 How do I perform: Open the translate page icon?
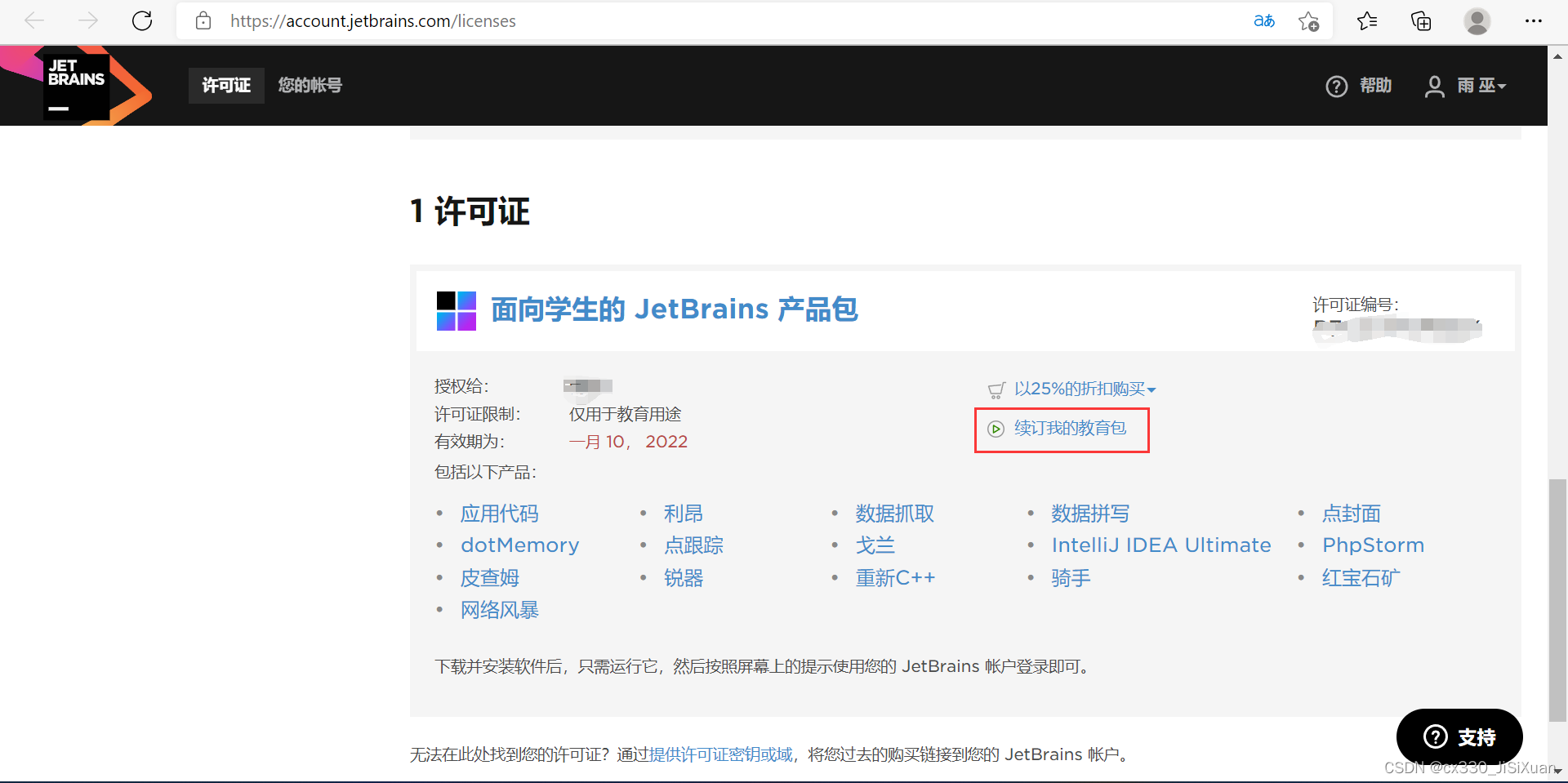click(1264, 20)
